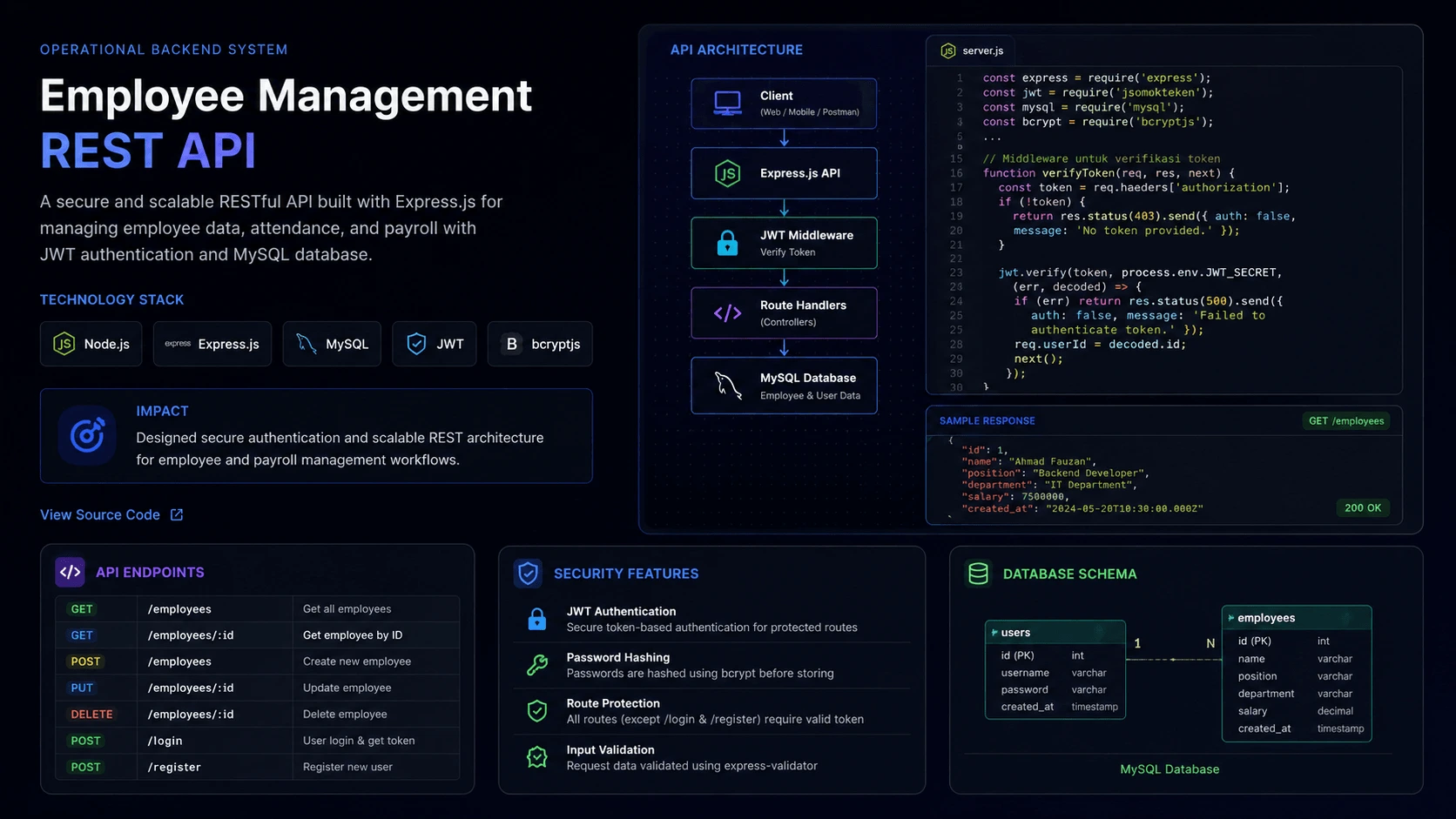Select the JWT Middleware padlock icon
This screenshot has width=1456, height=819.
pyautogui.click(x=727, y=243)
